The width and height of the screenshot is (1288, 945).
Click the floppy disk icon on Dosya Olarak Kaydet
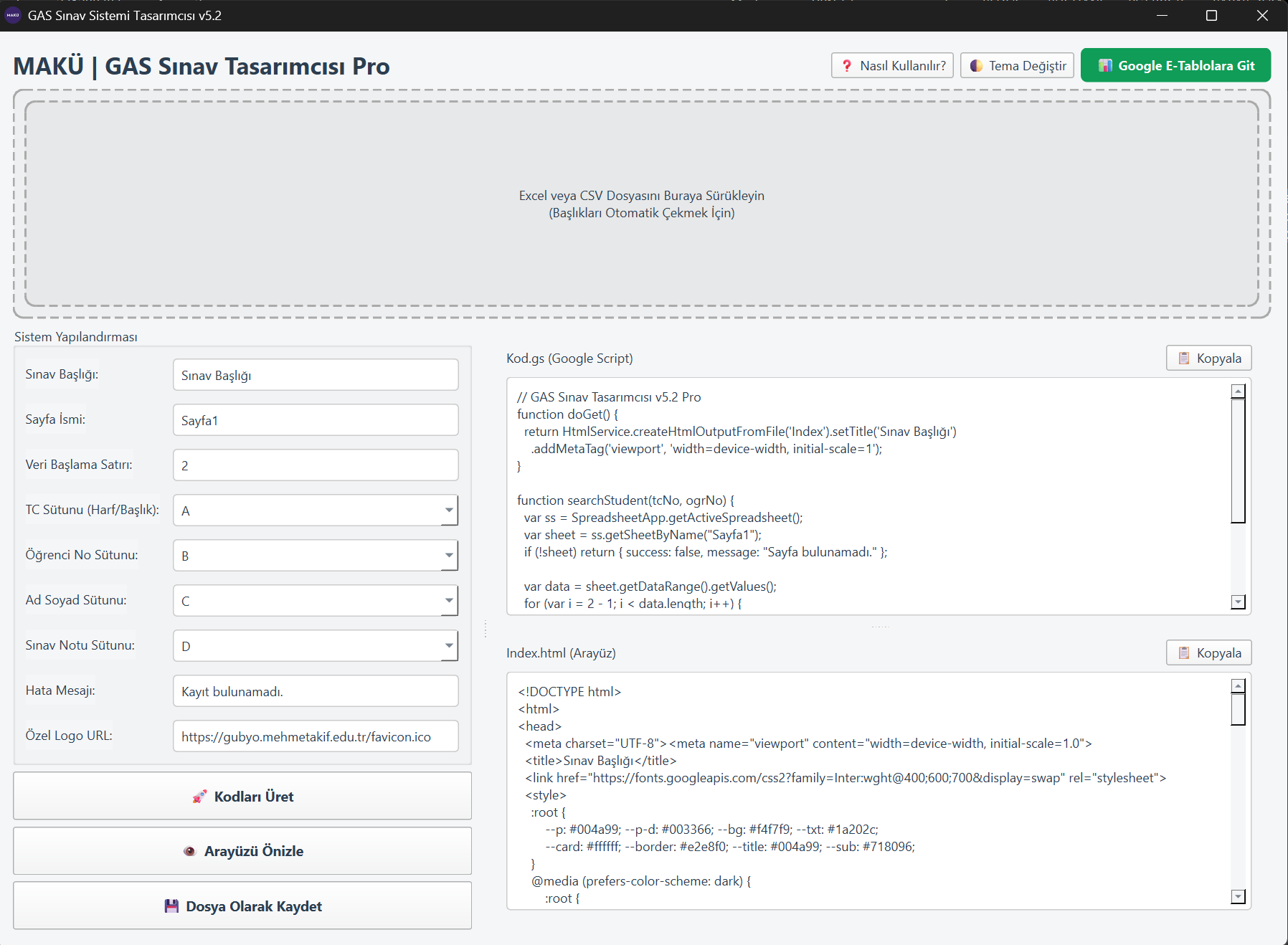(171, 906)
